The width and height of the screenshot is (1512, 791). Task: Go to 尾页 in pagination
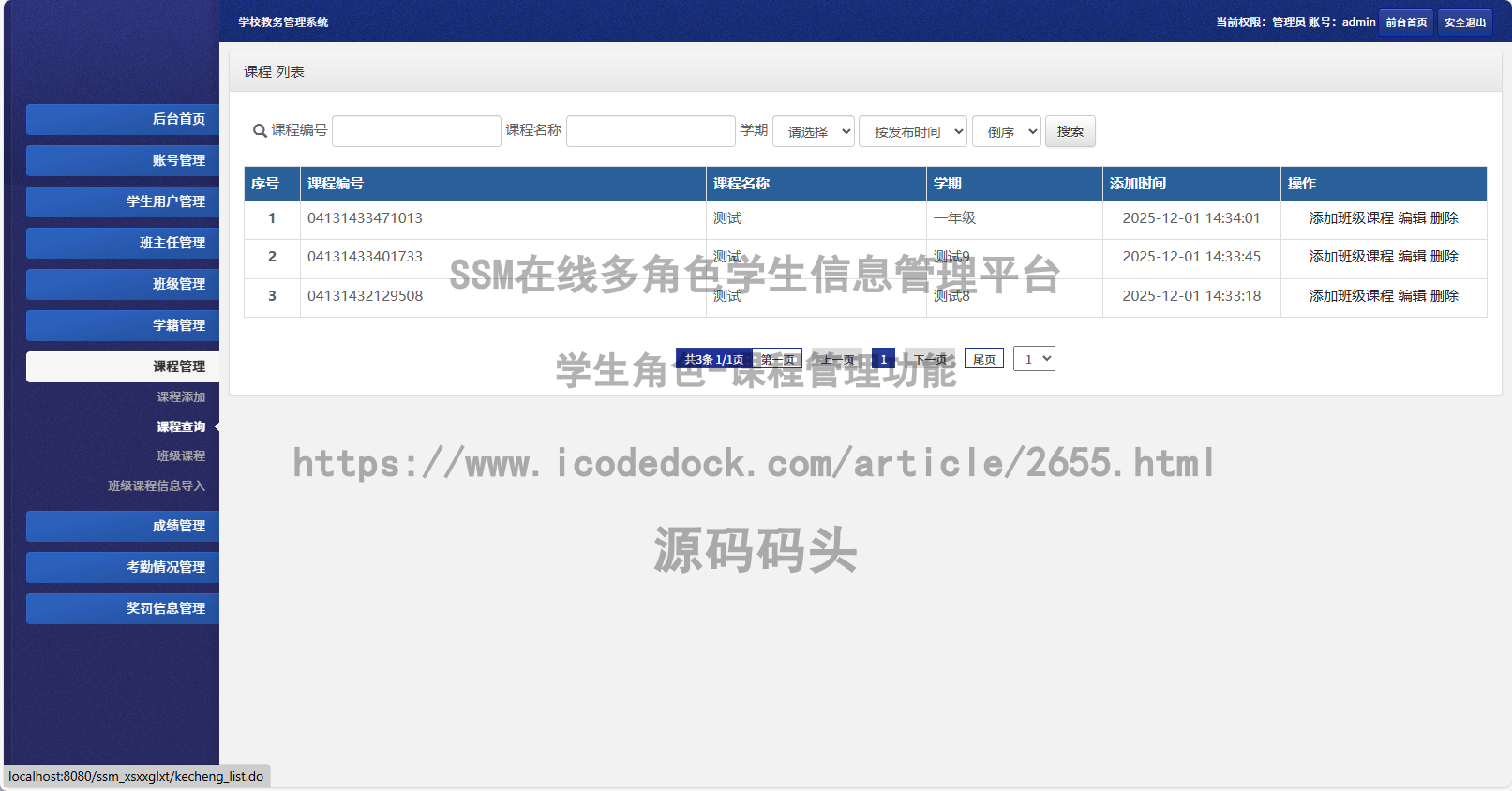983,359
